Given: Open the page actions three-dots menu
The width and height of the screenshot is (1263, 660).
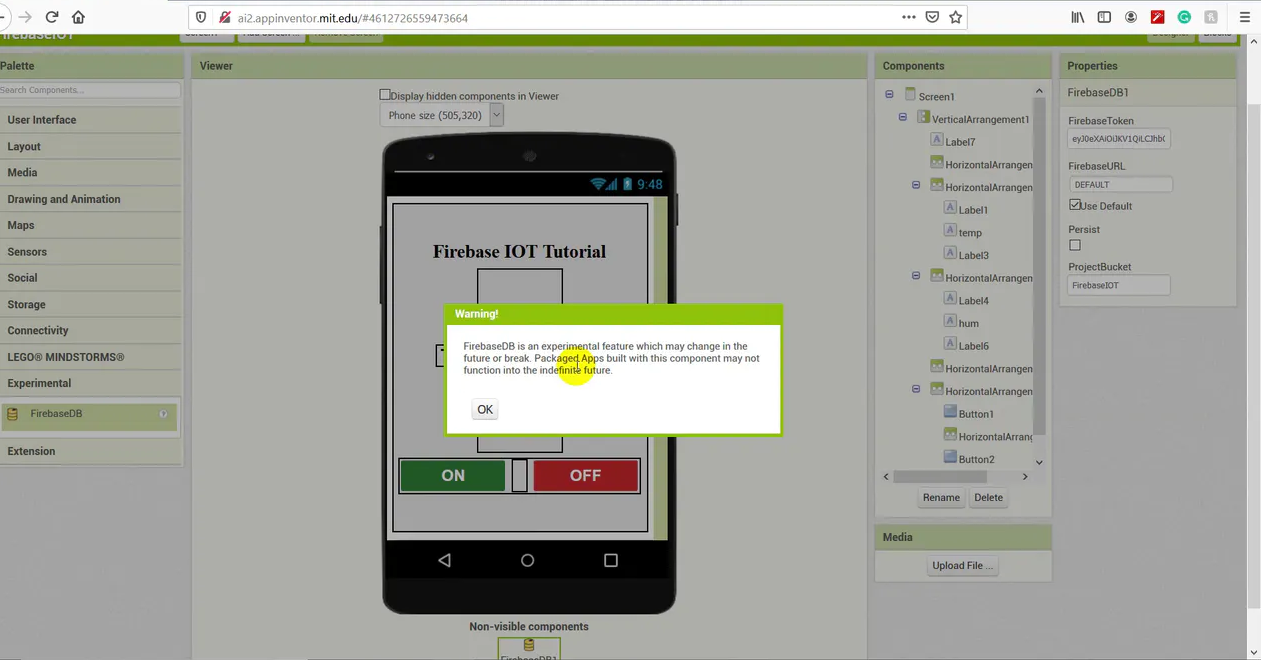Looking at the screenshot, I should (908, 17).
